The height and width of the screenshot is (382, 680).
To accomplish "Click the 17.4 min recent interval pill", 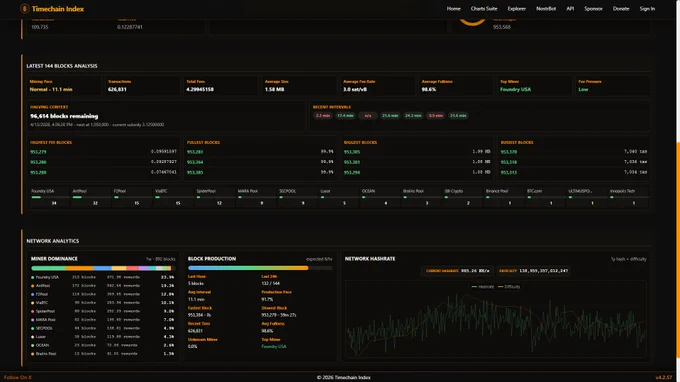I will (x=345, y=116).
